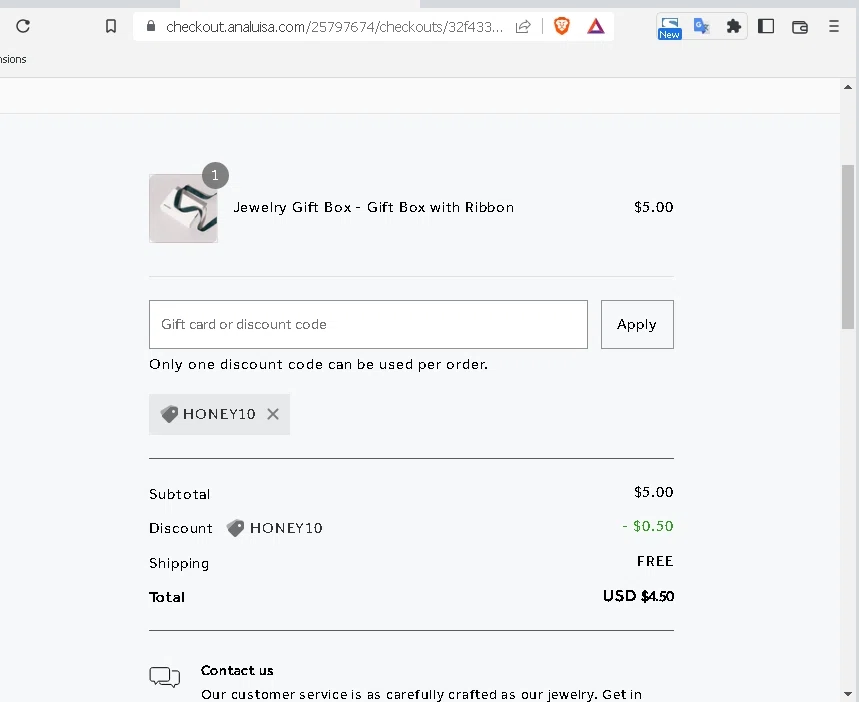Click the address bar URL
The image size is (859, 702).
335,27
